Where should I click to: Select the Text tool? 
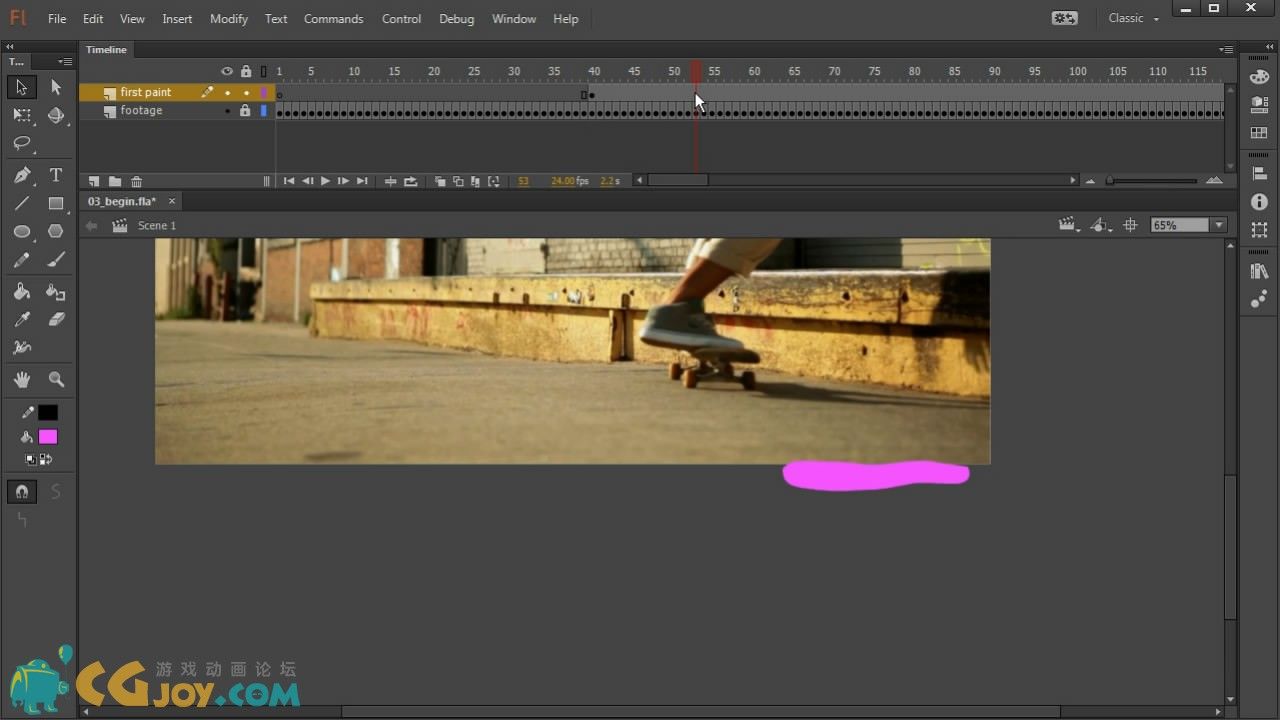tap(56, 175)
